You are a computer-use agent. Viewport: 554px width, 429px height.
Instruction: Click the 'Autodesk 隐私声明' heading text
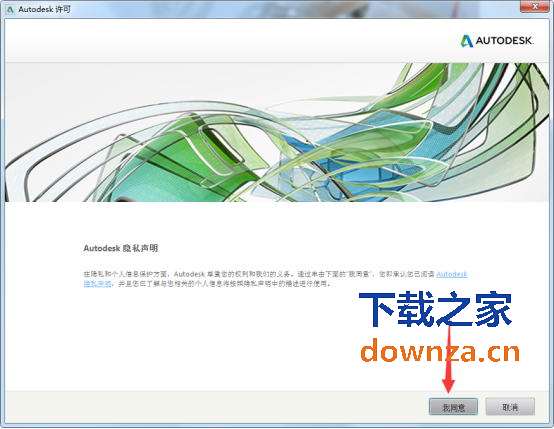121,248
